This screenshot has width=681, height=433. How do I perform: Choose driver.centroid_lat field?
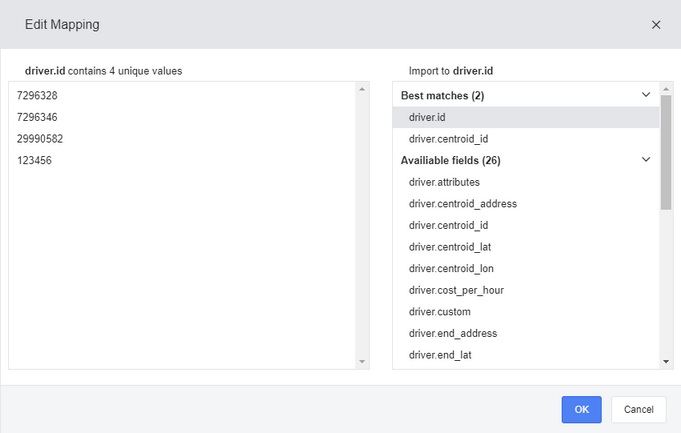click(x=526, y=247)
